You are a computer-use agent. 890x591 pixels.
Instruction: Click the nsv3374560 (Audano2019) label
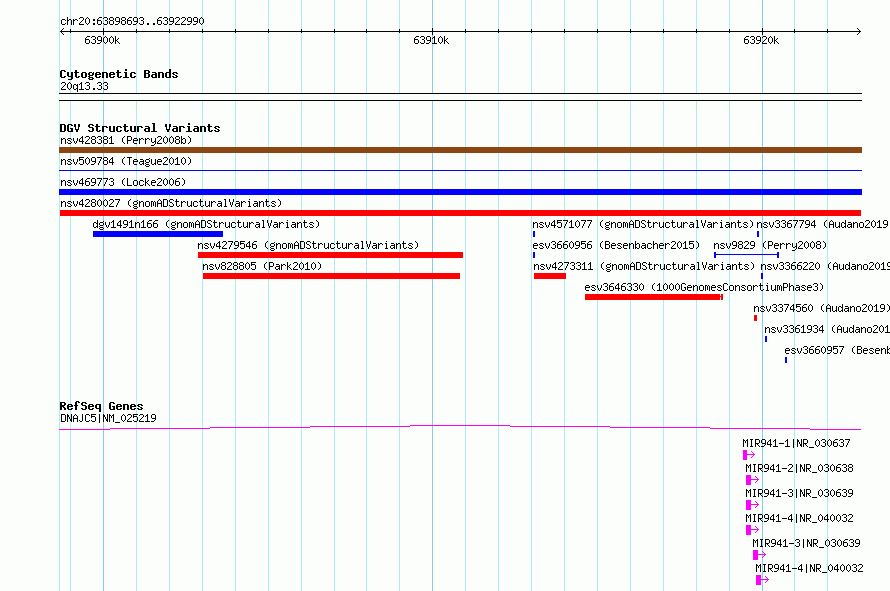[821, 308]
